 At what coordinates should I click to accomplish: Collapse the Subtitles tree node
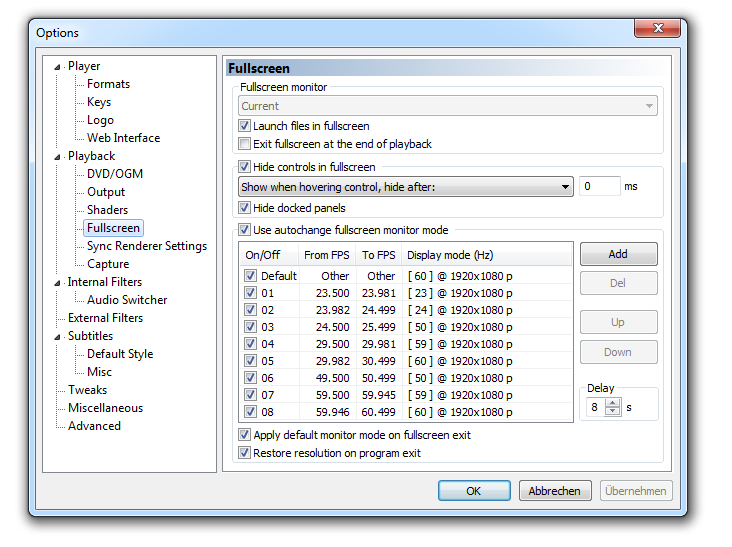tap(57, 337)
